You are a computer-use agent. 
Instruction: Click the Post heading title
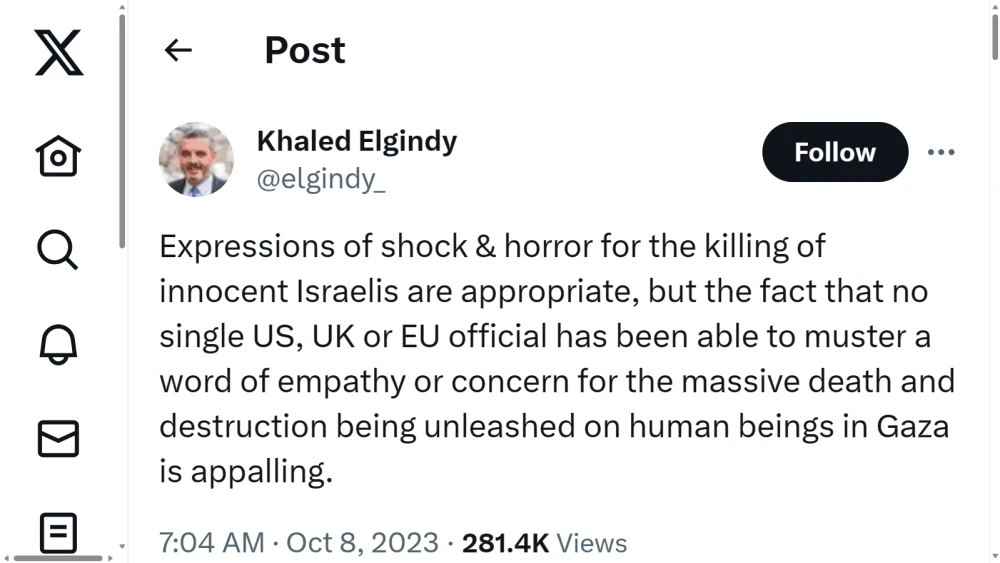point(304,50)
